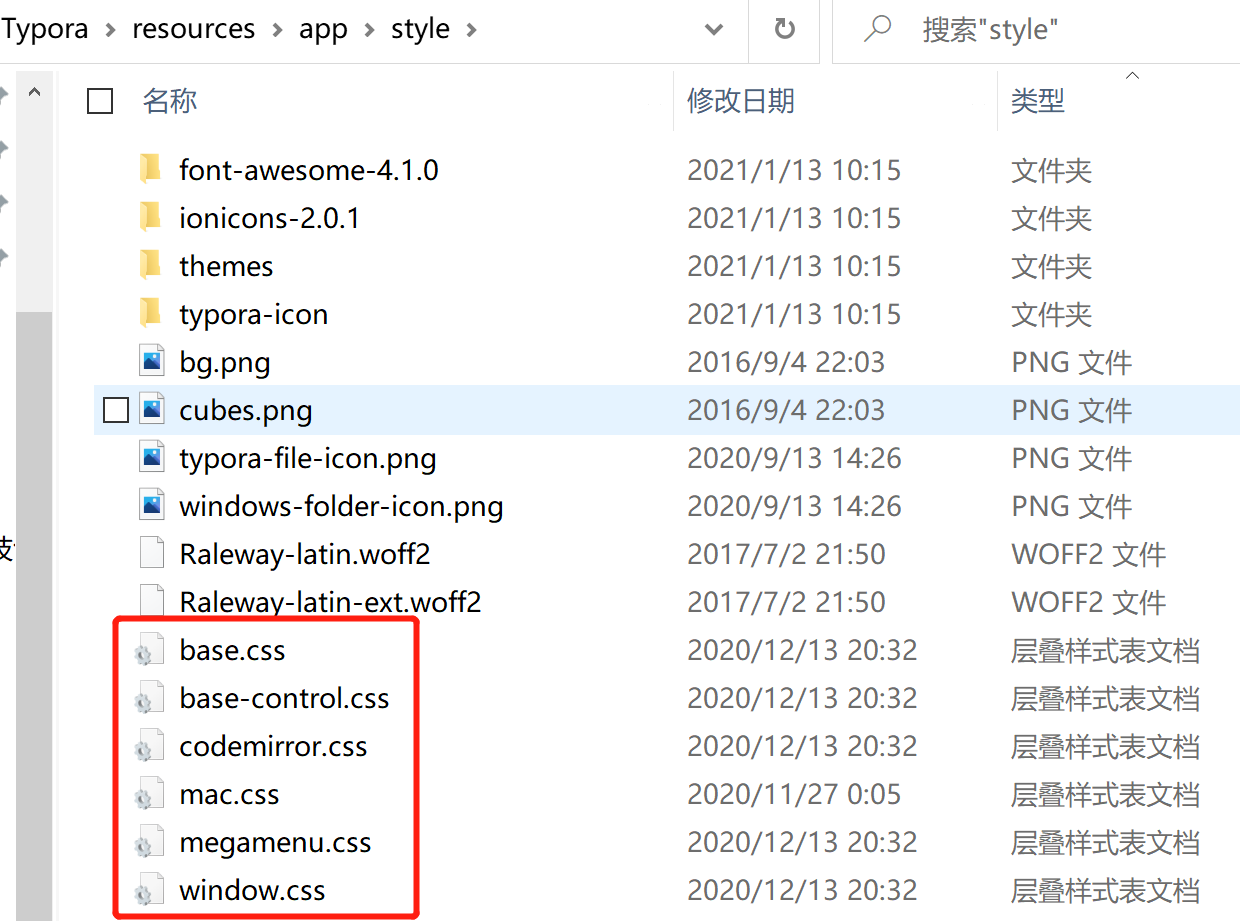Image resolution: width=1240 pixels, height=921 pixels.
Task: Expand the chevron after resources in path
Action: pos(277,30)
